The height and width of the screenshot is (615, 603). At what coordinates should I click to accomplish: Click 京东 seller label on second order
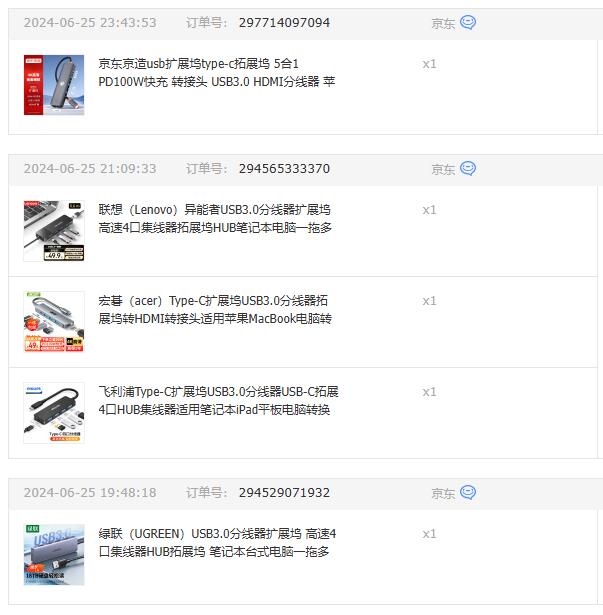pyautogui.click(x=443, y=169)
